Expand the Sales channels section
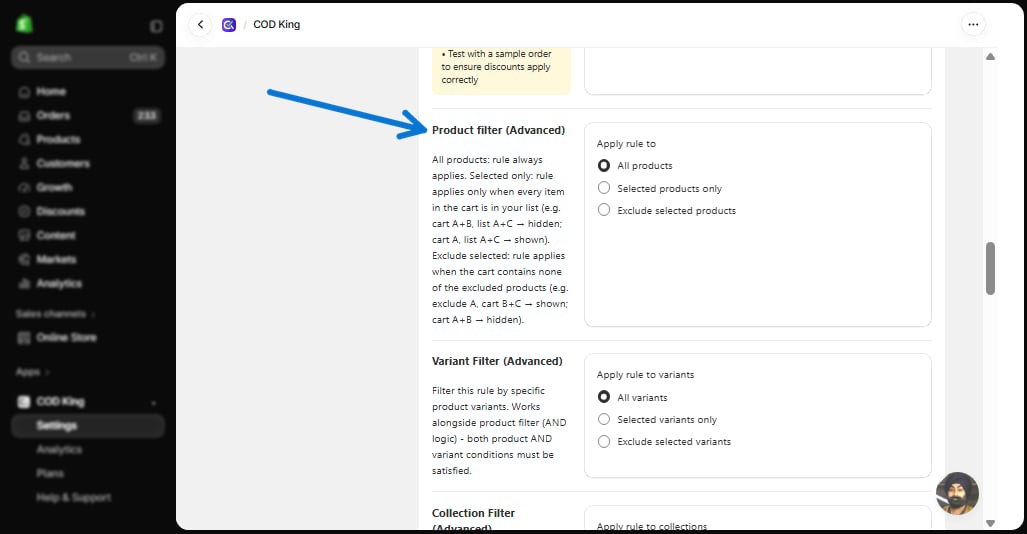 [56, 314]
